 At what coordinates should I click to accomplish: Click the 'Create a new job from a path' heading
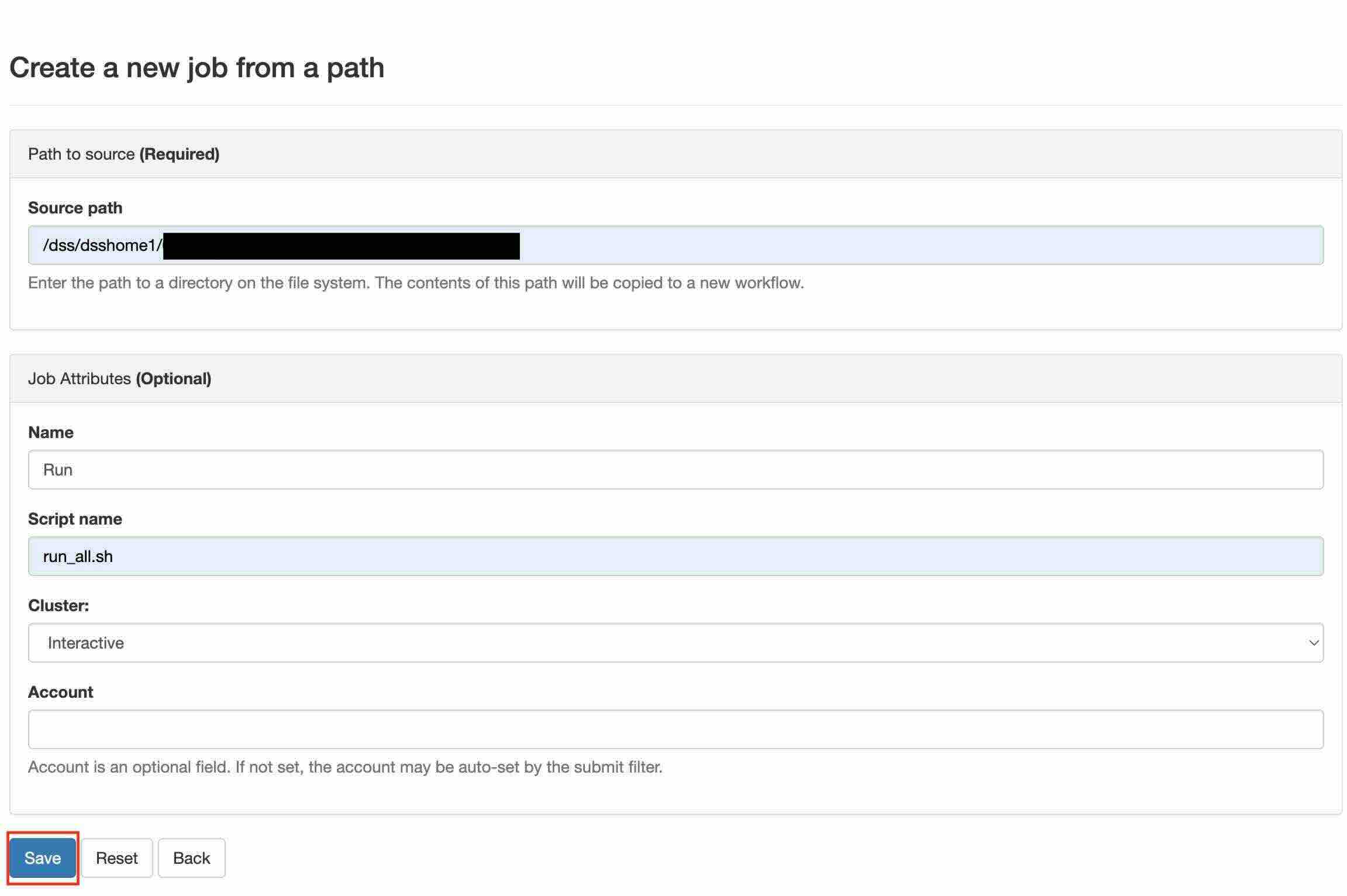(197, 67)
